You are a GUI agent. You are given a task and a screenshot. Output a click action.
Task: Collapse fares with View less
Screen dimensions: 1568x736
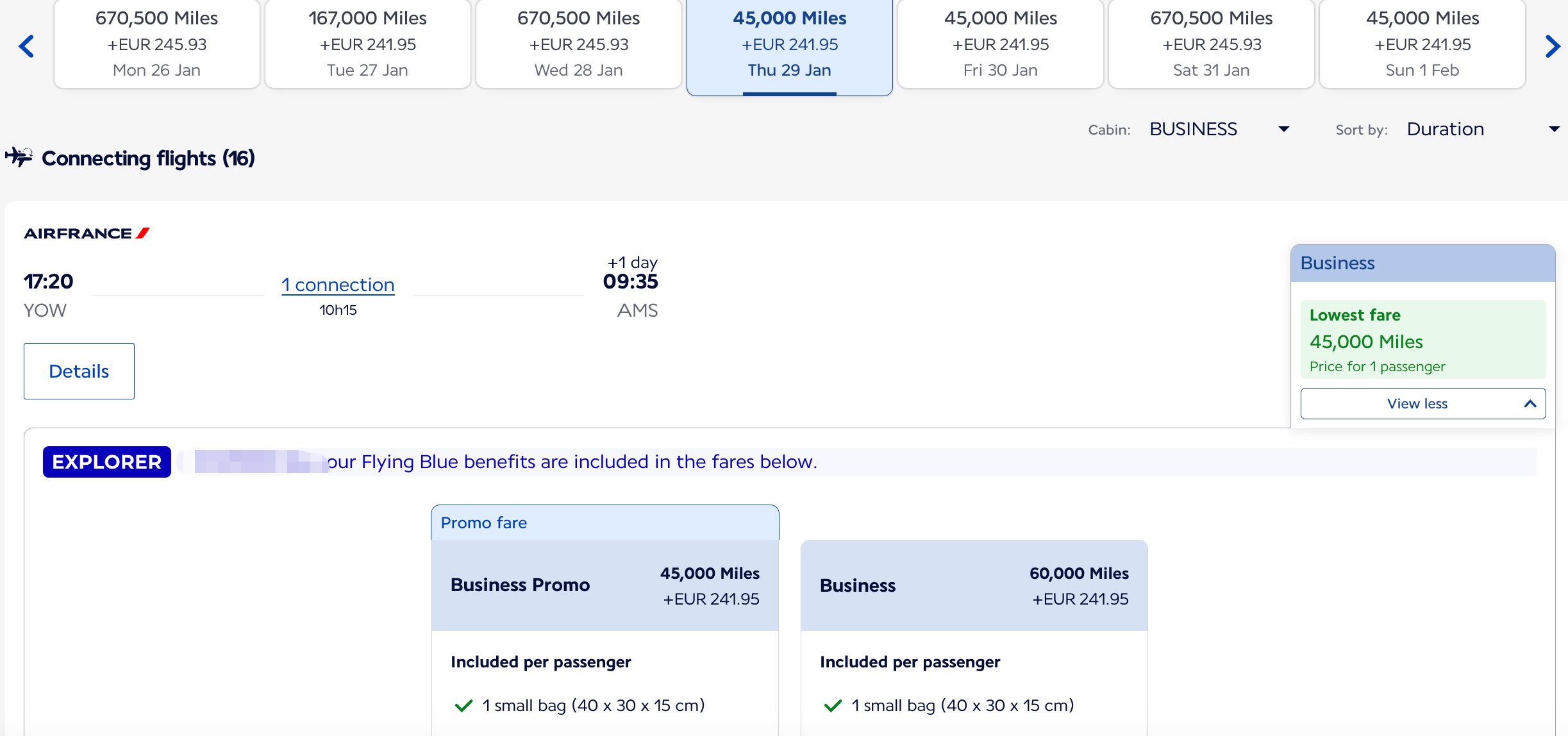pos(1417,404)
